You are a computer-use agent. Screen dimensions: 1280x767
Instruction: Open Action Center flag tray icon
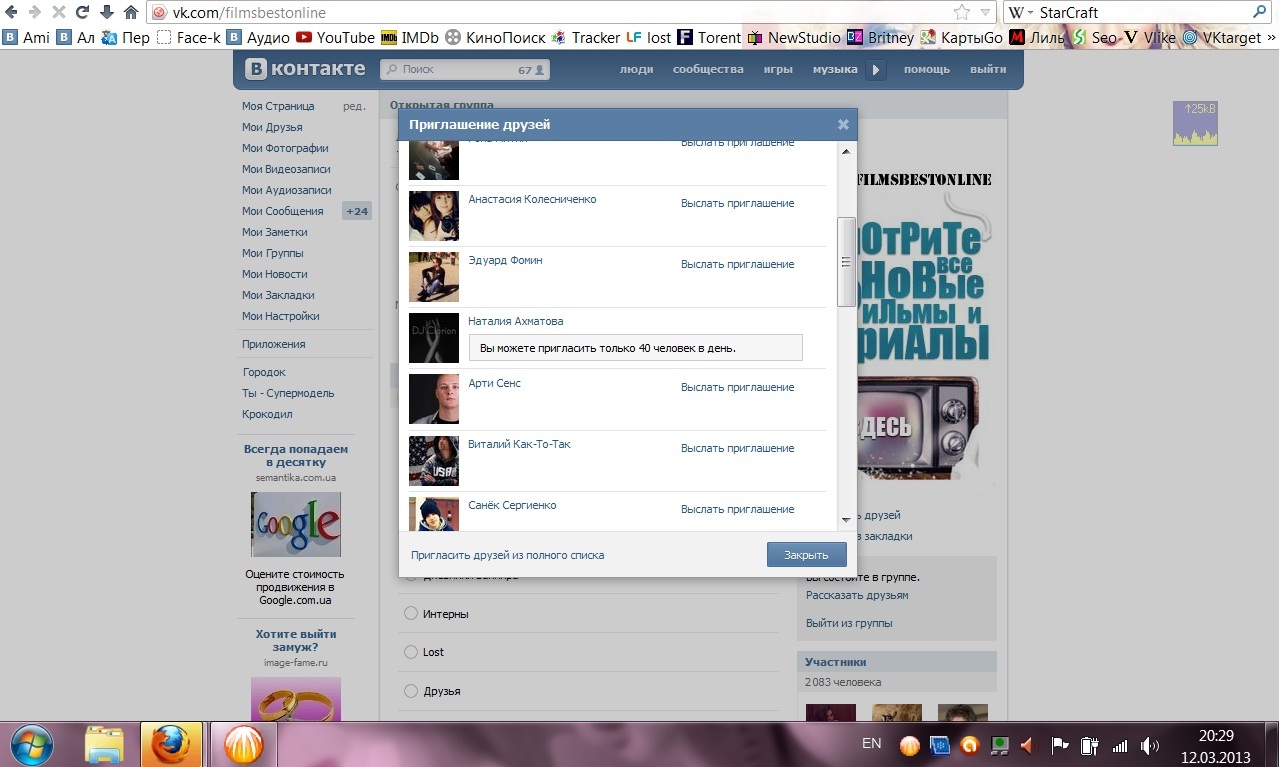point(1059,745)
